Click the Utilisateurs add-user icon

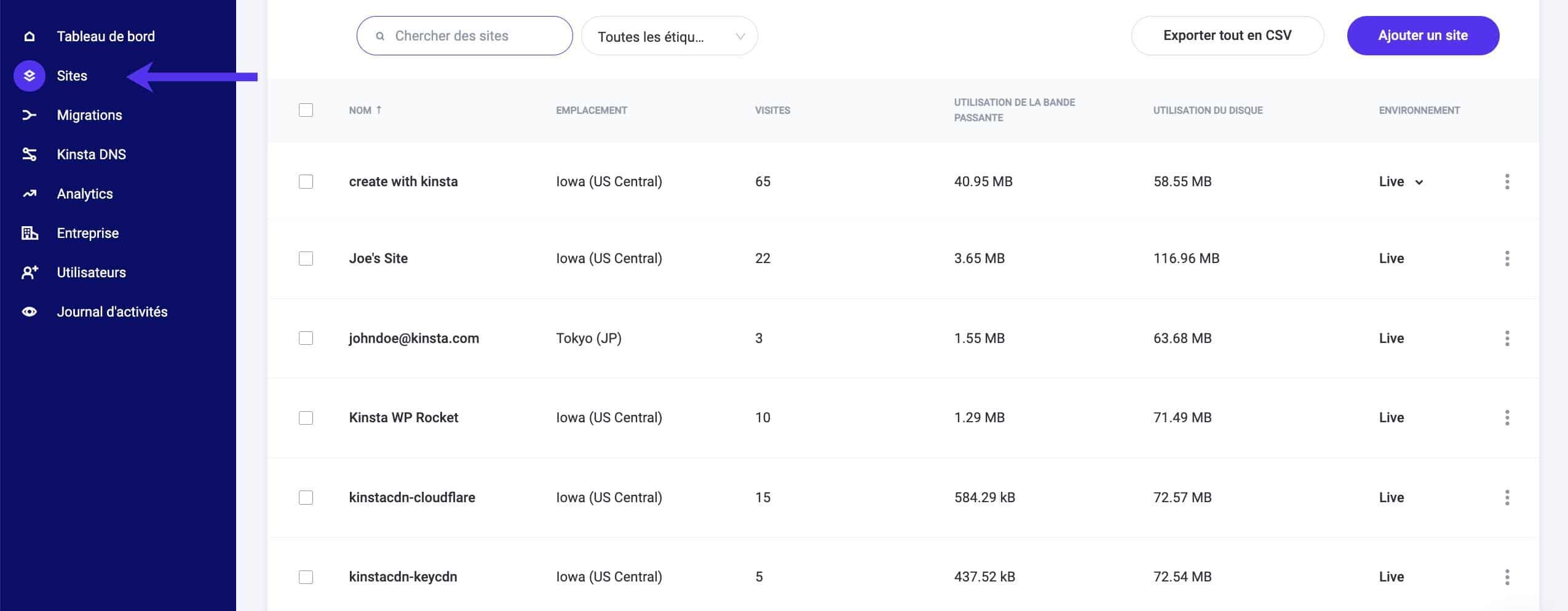(29, 272)
